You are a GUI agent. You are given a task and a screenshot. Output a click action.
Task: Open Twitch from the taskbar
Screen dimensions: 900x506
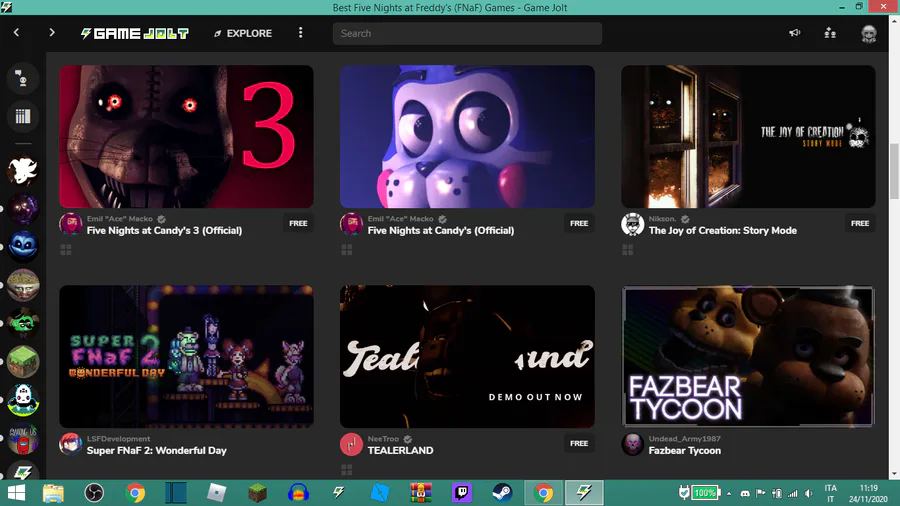[461, 493]
